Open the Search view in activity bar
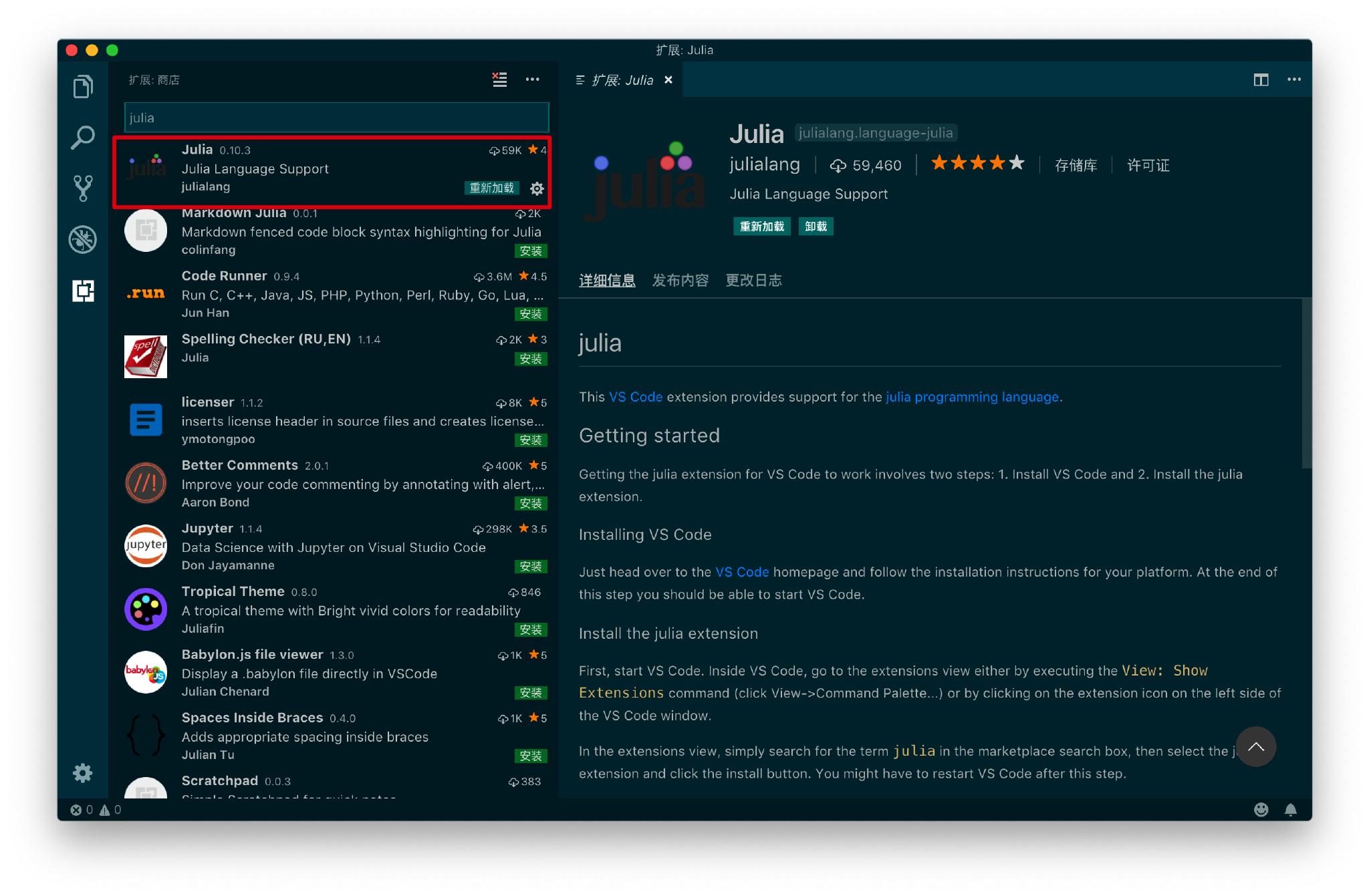1369x896 pixels. point(83,138)
